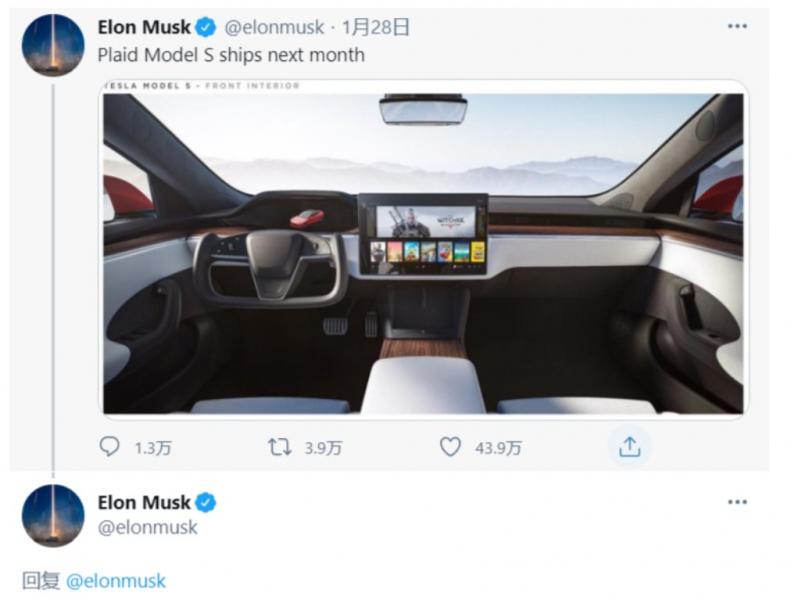The width and height of the screenshot is (791, 600).
Task: Click the reply comment icon
Action: [109, 447]
